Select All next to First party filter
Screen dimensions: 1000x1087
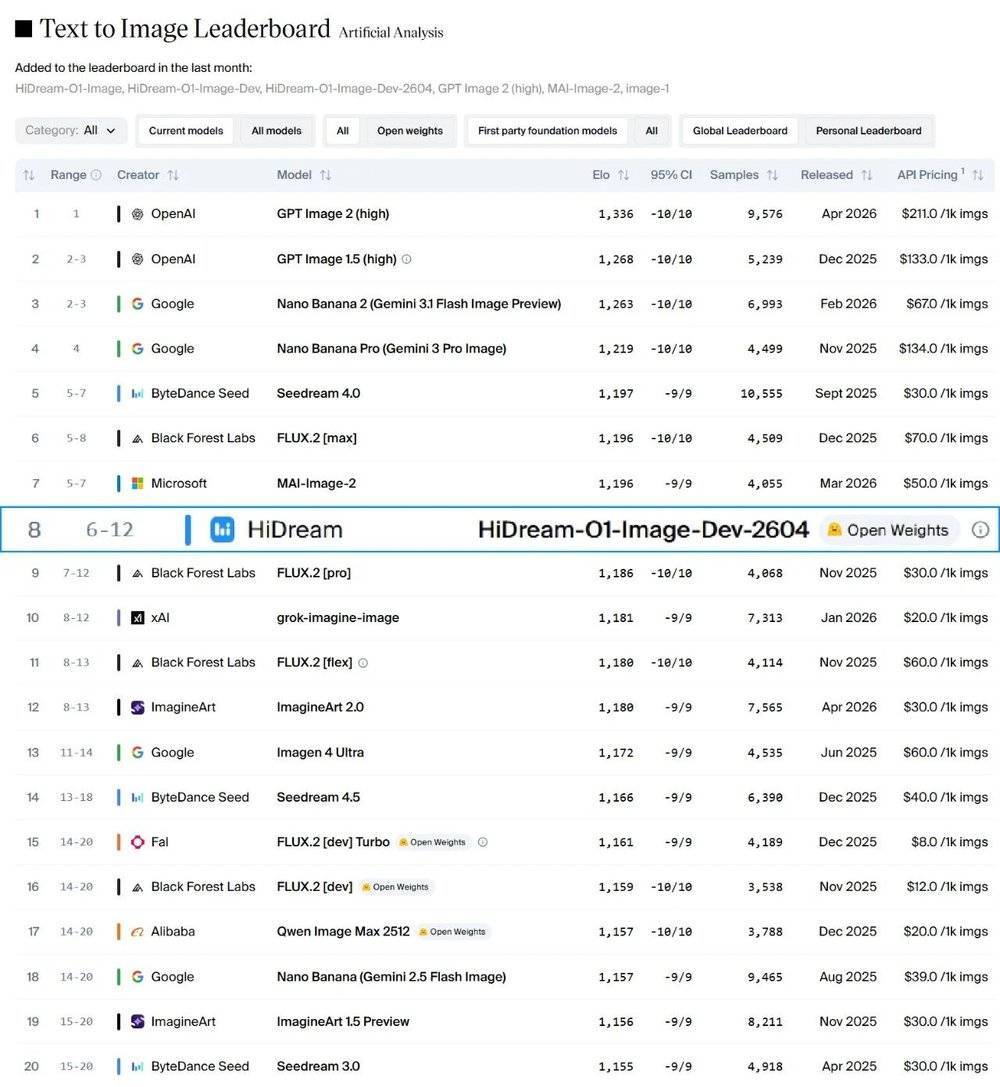click(651, 130)
